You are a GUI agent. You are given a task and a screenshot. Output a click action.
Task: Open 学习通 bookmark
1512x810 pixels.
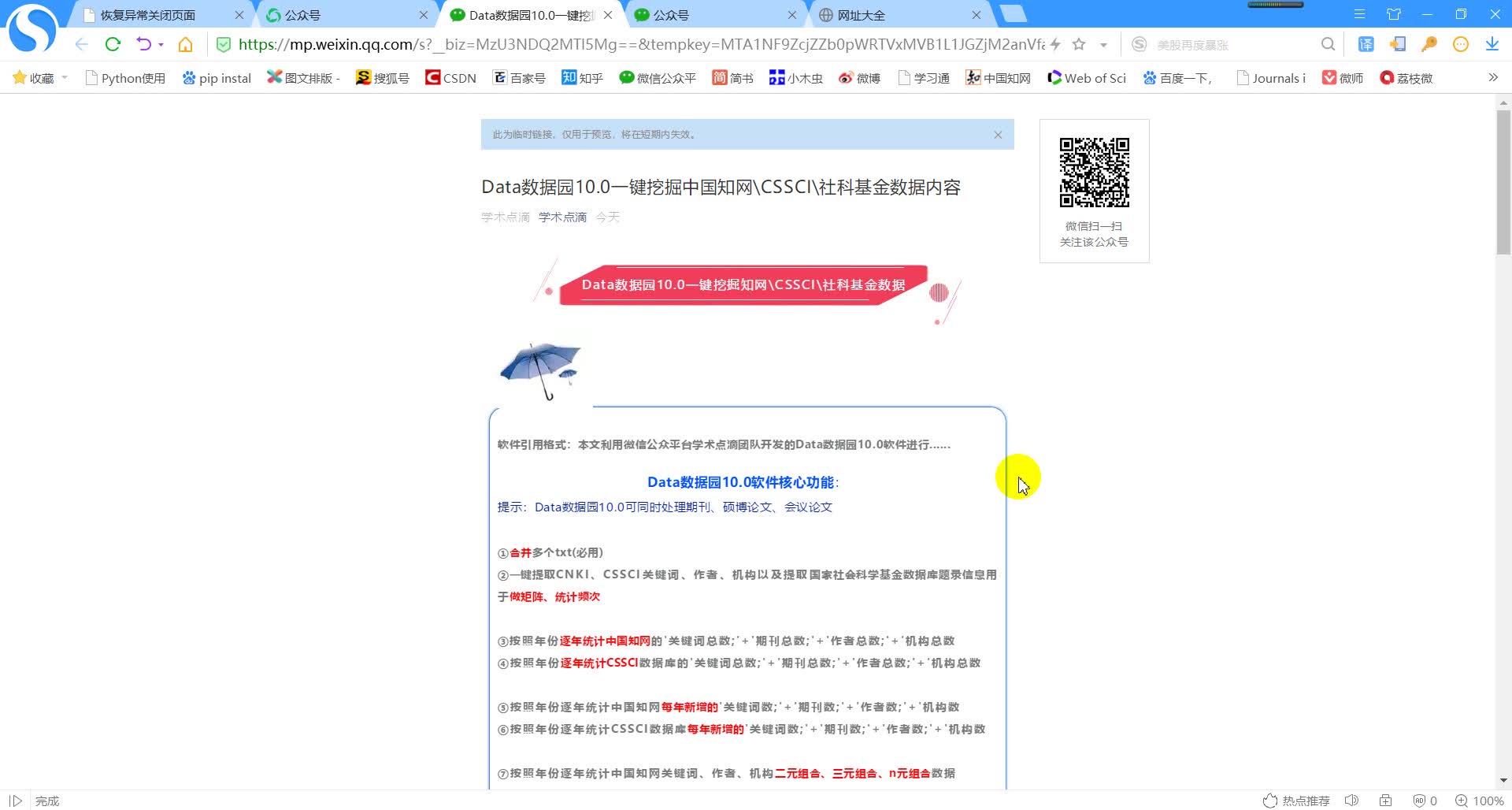pos(924,78)
